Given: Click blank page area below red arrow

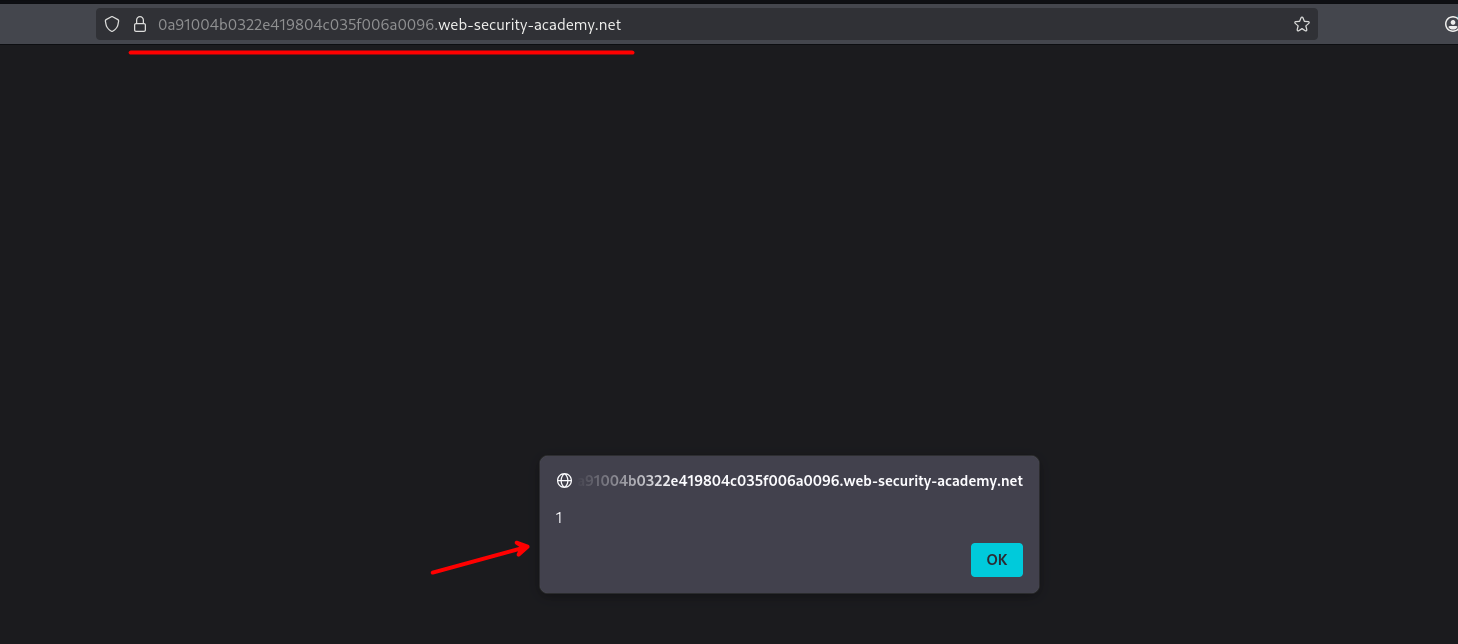Looking at the screenshot, I should tap(470, 615).
